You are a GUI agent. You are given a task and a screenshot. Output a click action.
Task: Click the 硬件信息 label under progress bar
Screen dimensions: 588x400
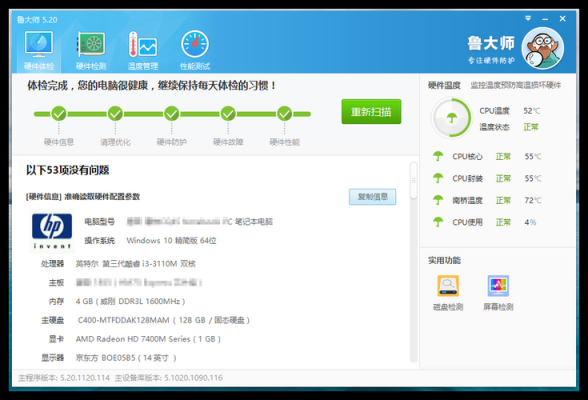point(59,142)
